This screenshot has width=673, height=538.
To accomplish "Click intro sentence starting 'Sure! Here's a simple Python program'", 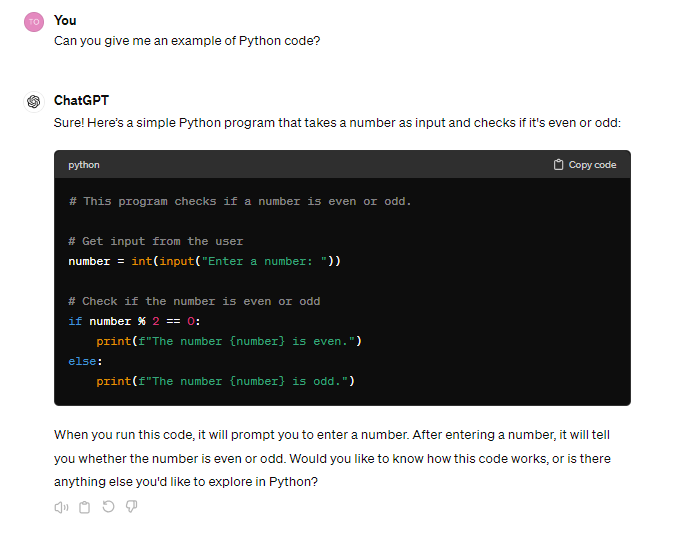I will 337,123.
